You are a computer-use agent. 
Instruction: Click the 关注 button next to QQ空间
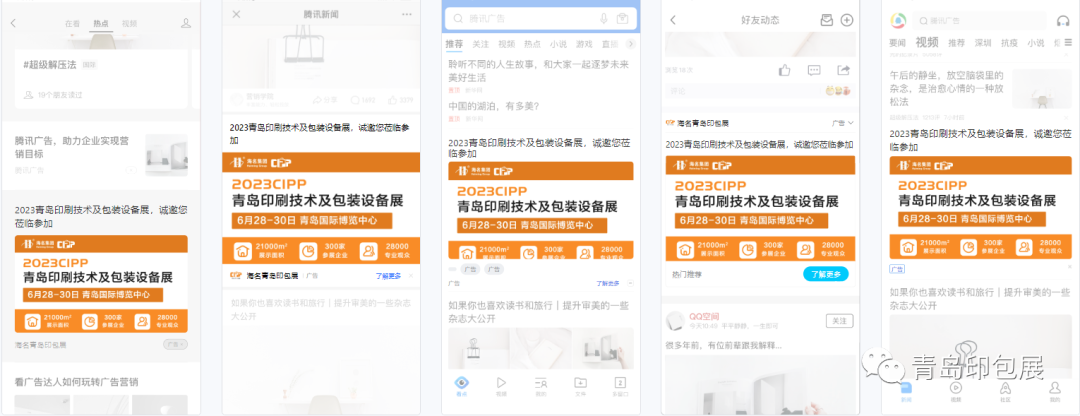click(x=839, y=321)
